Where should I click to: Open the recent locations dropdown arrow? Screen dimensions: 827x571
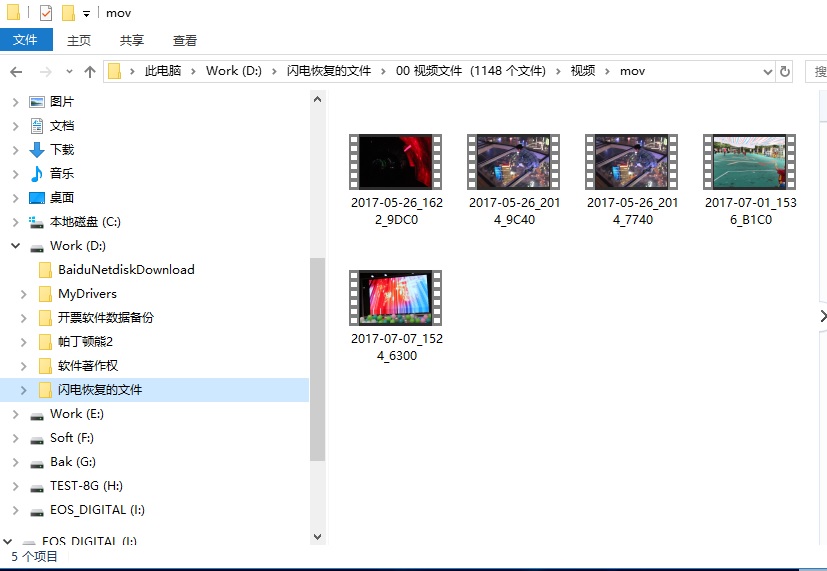(x=69, y=72)
